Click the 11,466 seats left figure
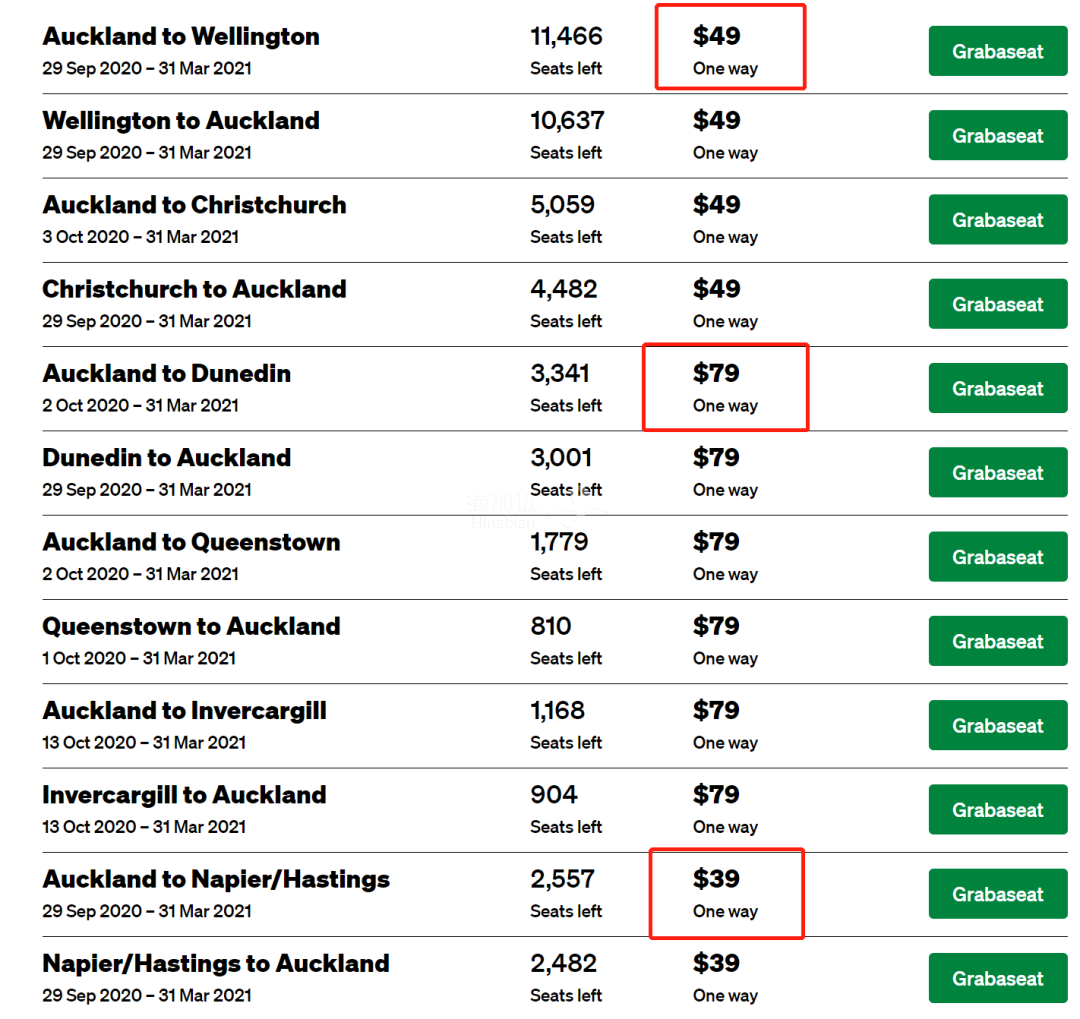1080x1019 pixels. [x=566, y=37]
